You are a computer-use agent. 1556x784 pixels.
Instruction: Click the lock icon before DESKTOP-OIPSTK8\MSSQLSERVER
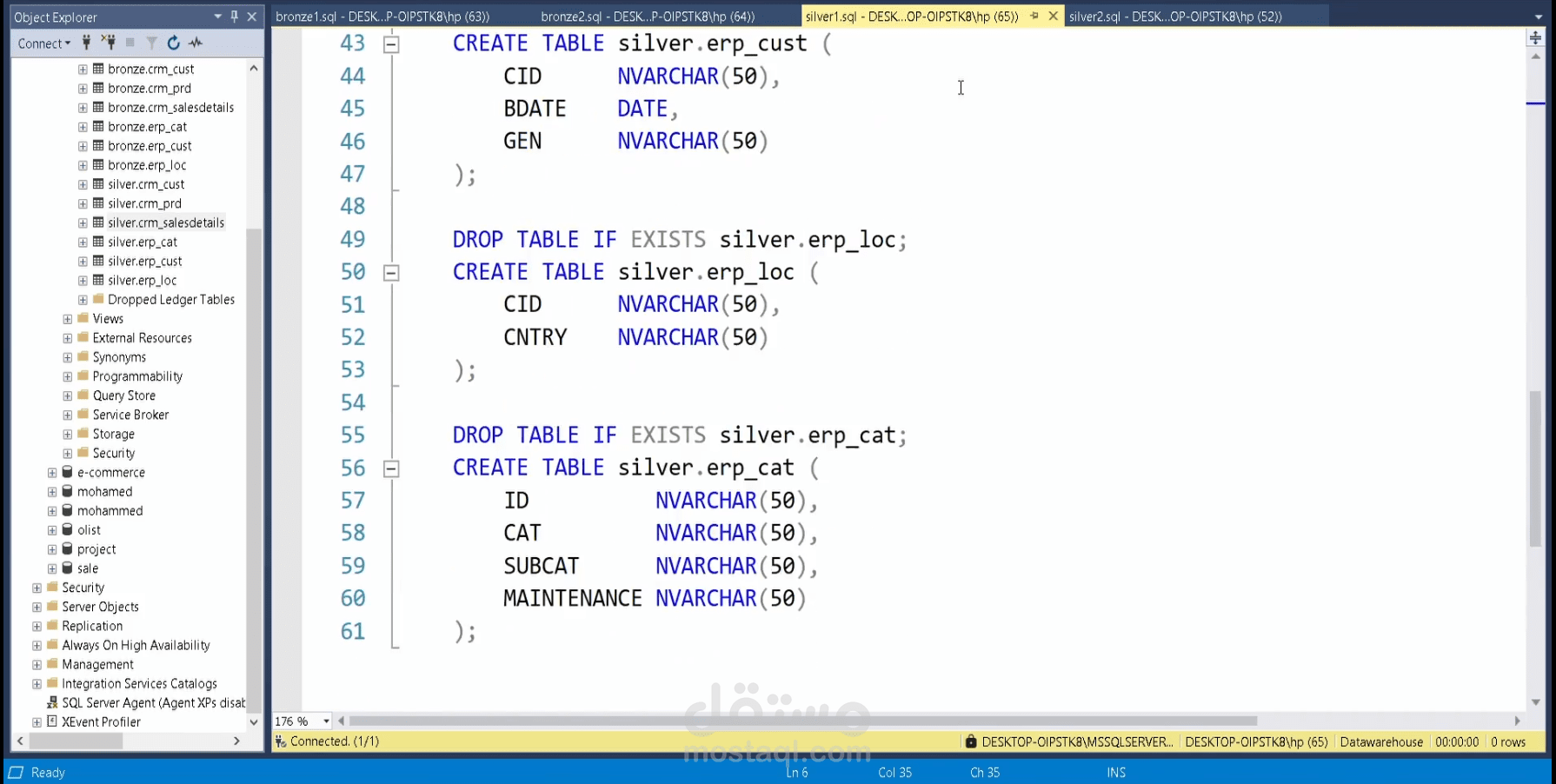[x=970, y=741]
